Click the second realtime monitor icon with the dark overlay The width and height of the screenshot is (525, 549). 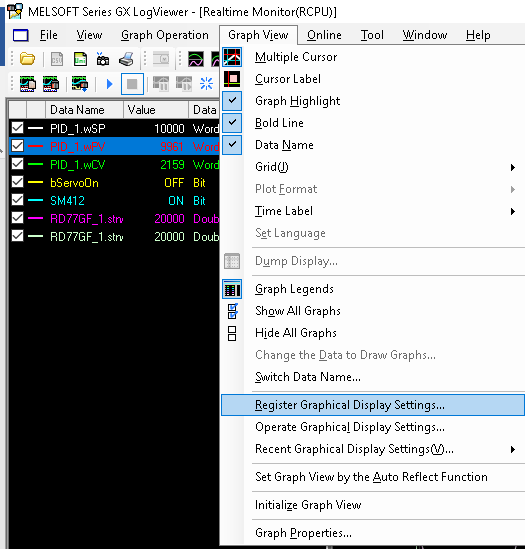[51, 84]
